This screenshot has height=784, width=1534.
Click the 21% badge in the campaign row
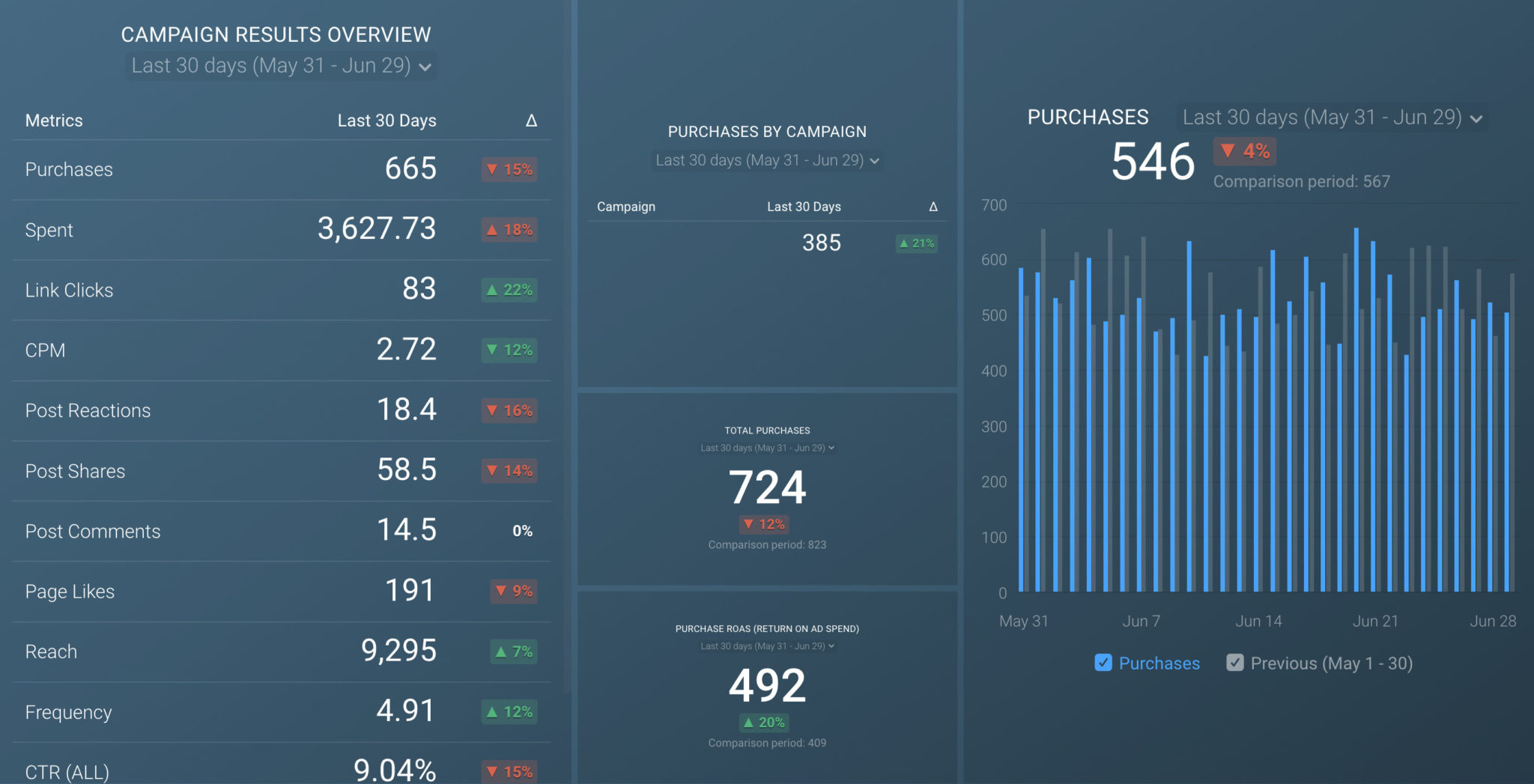(x=917, y=243)
